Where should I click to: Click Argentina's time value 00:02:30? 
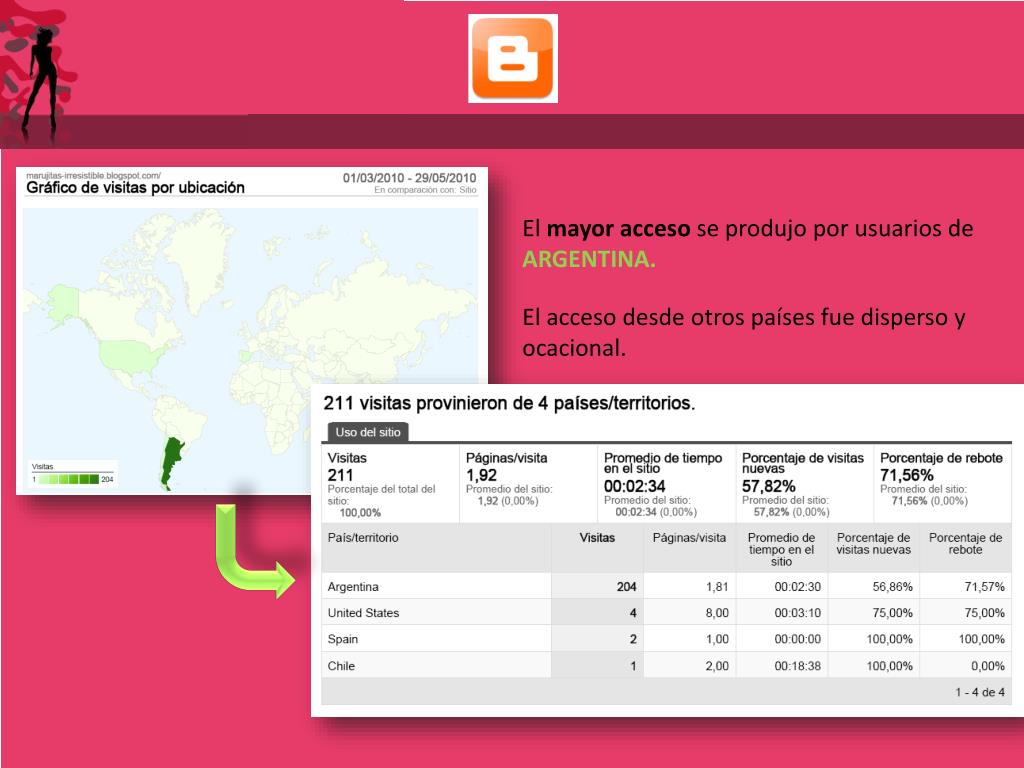pos(797,586)
